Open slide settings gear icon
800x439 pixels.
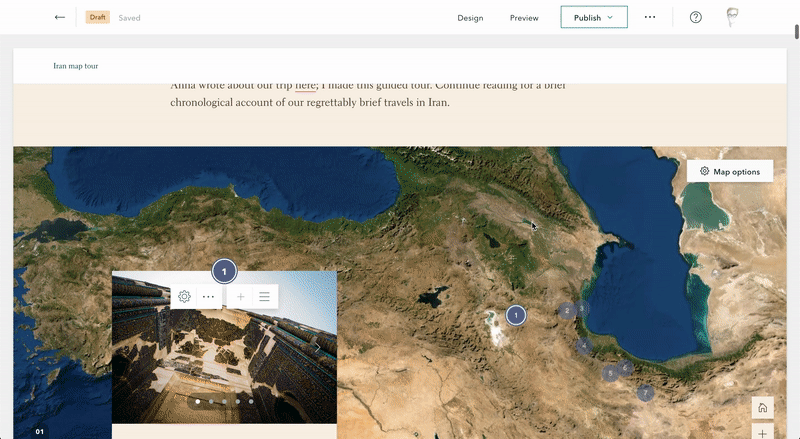[184, 297]
